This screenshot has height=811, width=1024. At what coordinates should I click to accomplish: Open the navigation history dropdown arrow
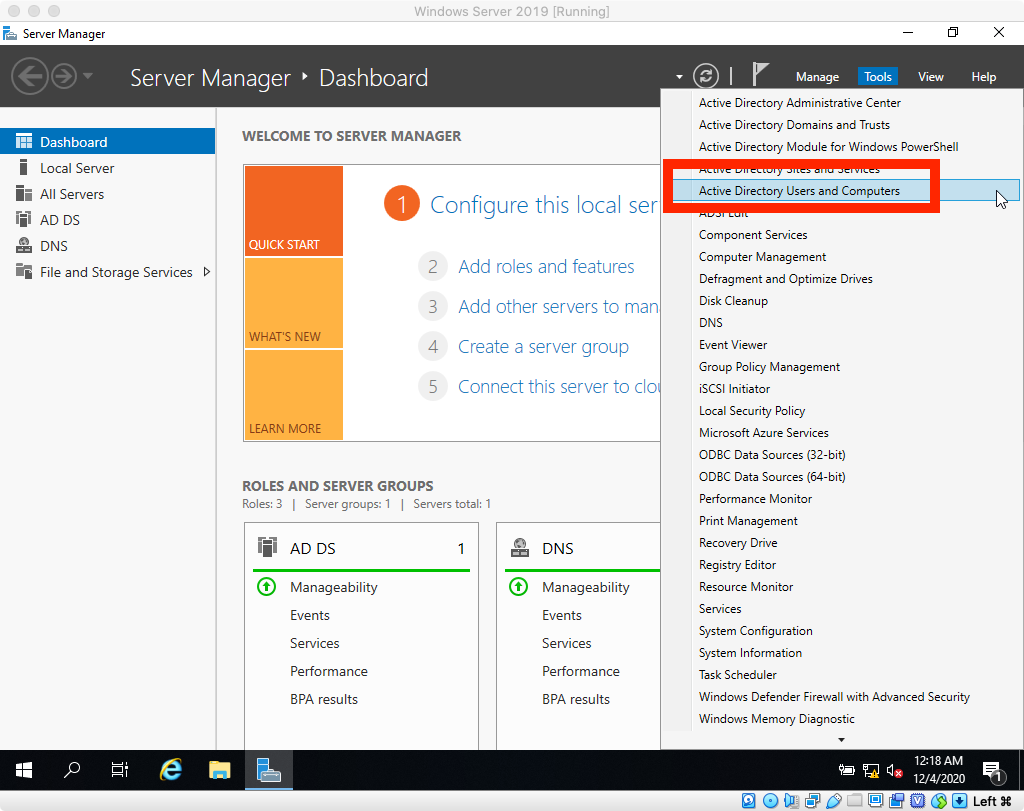88,76
